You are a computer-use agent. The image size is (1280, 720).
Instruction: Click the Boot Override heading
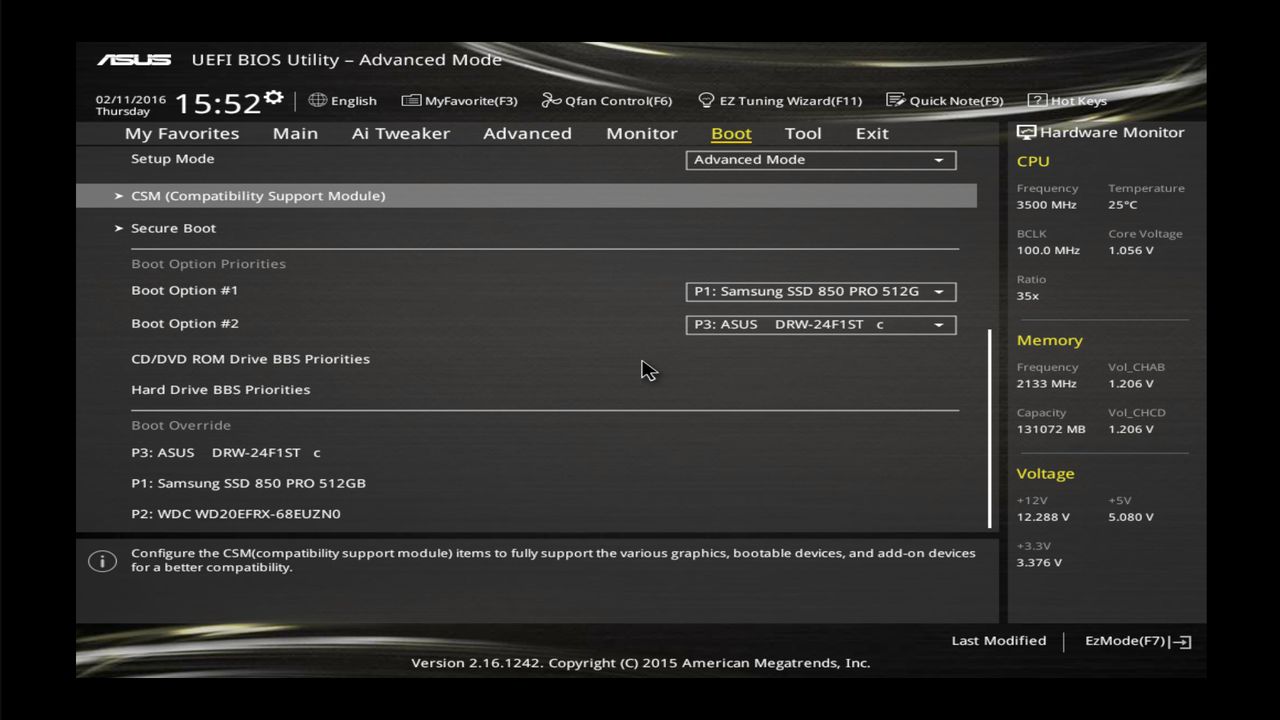(x=181, y=426)
